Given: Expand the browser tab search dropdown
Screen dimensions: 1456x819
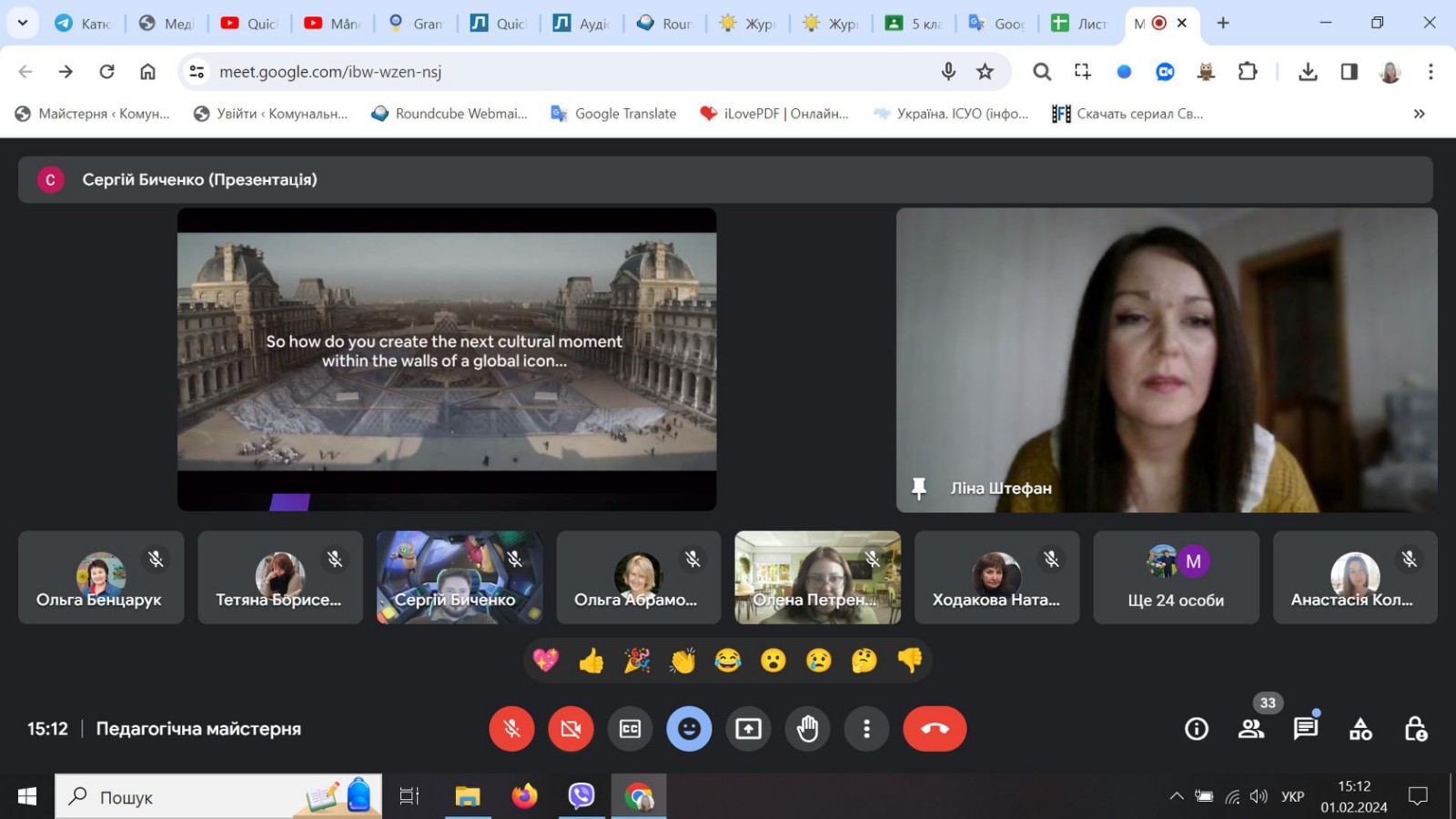Looking at the screenshot, I should coord(23,23).
